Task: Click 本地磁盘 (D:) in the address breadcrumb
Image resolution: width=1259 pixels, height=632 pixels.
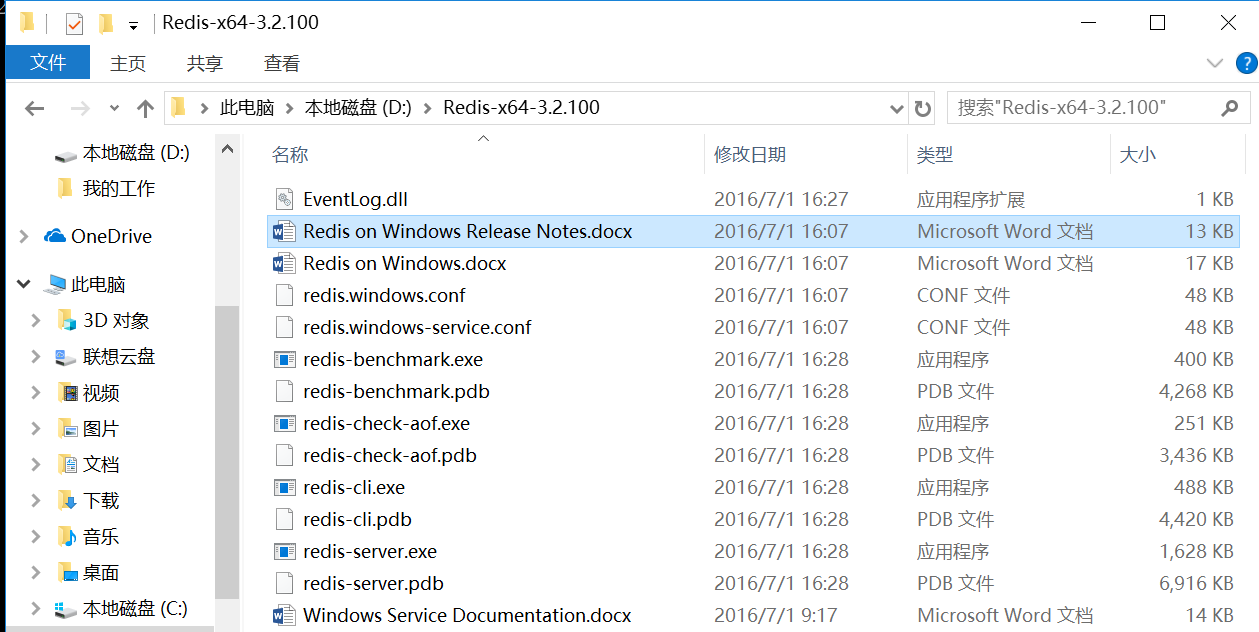Action: (x=358, y=108)
